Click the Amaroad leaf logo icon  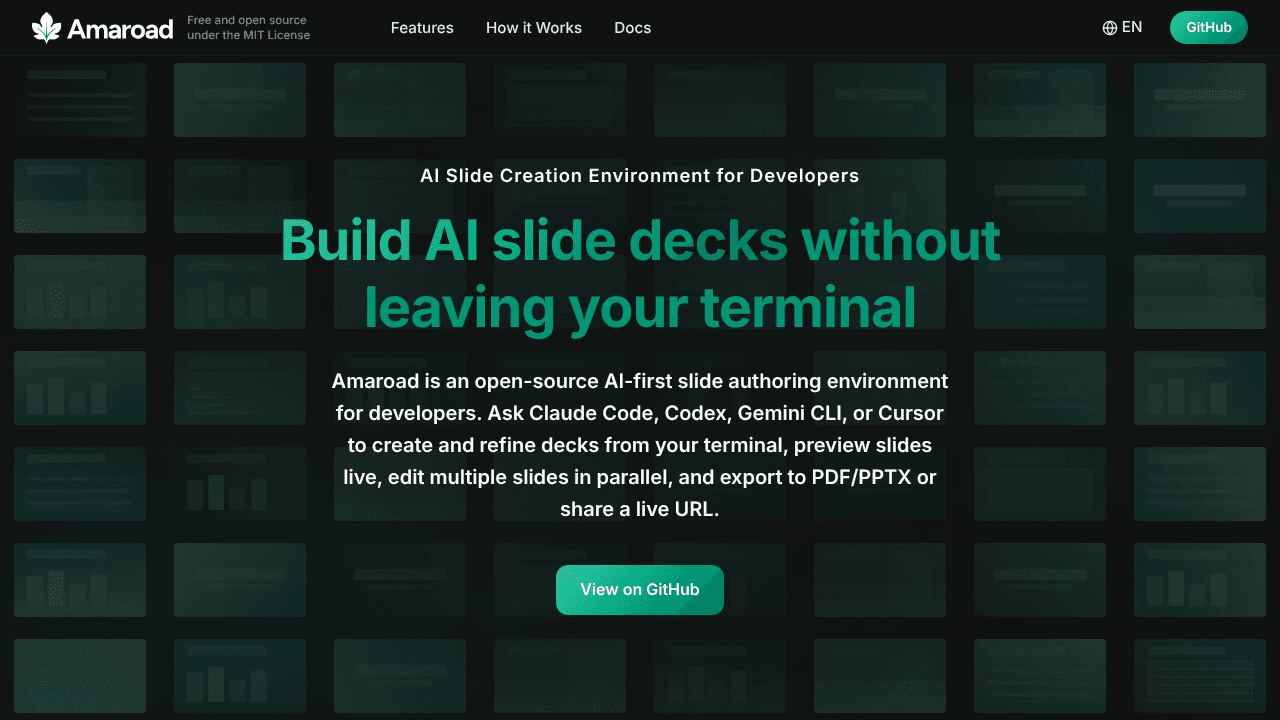click(x=46, y=28)
